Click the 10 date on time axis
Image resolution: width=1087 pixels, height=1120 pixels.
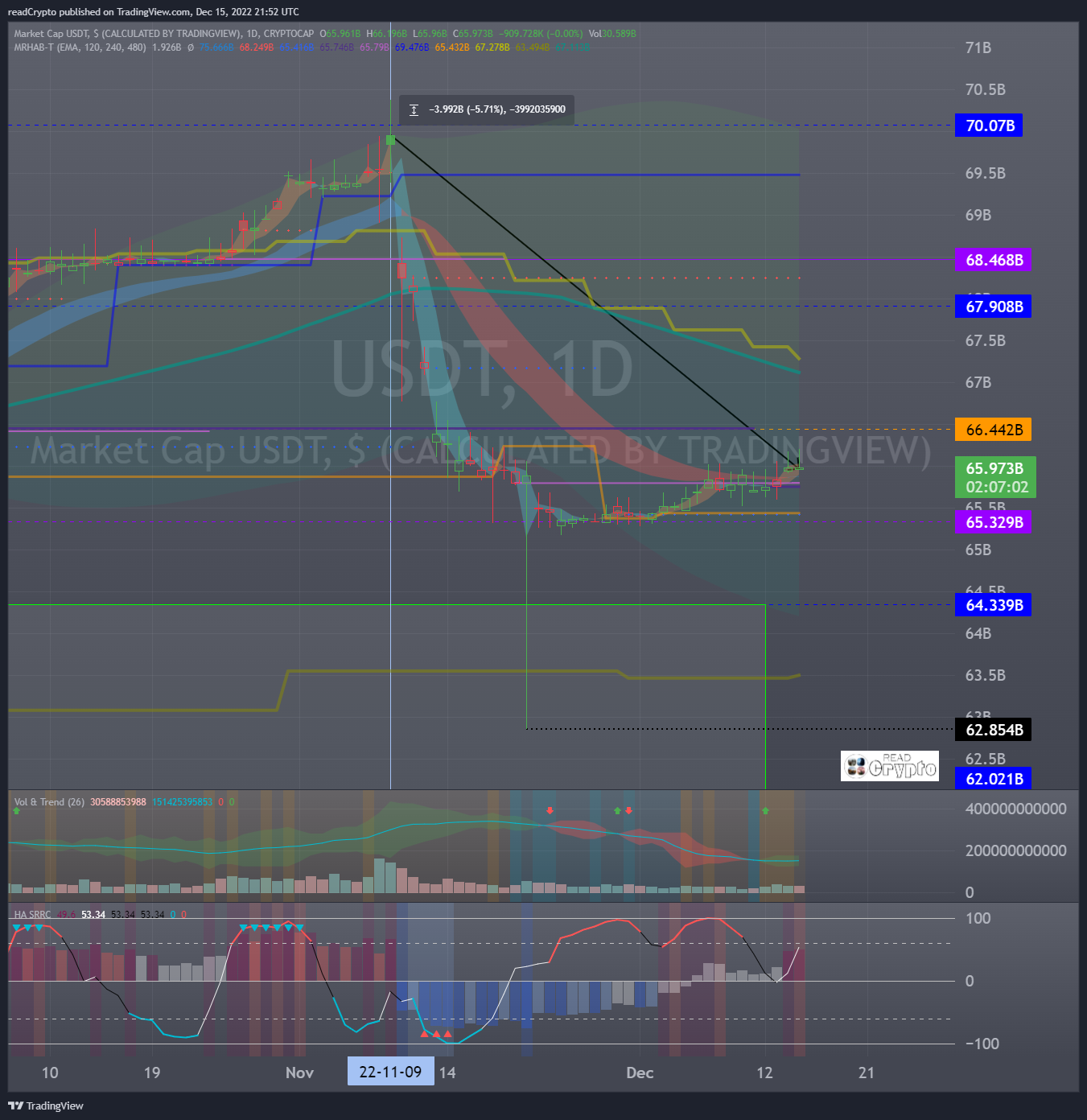click(50, 1073)
